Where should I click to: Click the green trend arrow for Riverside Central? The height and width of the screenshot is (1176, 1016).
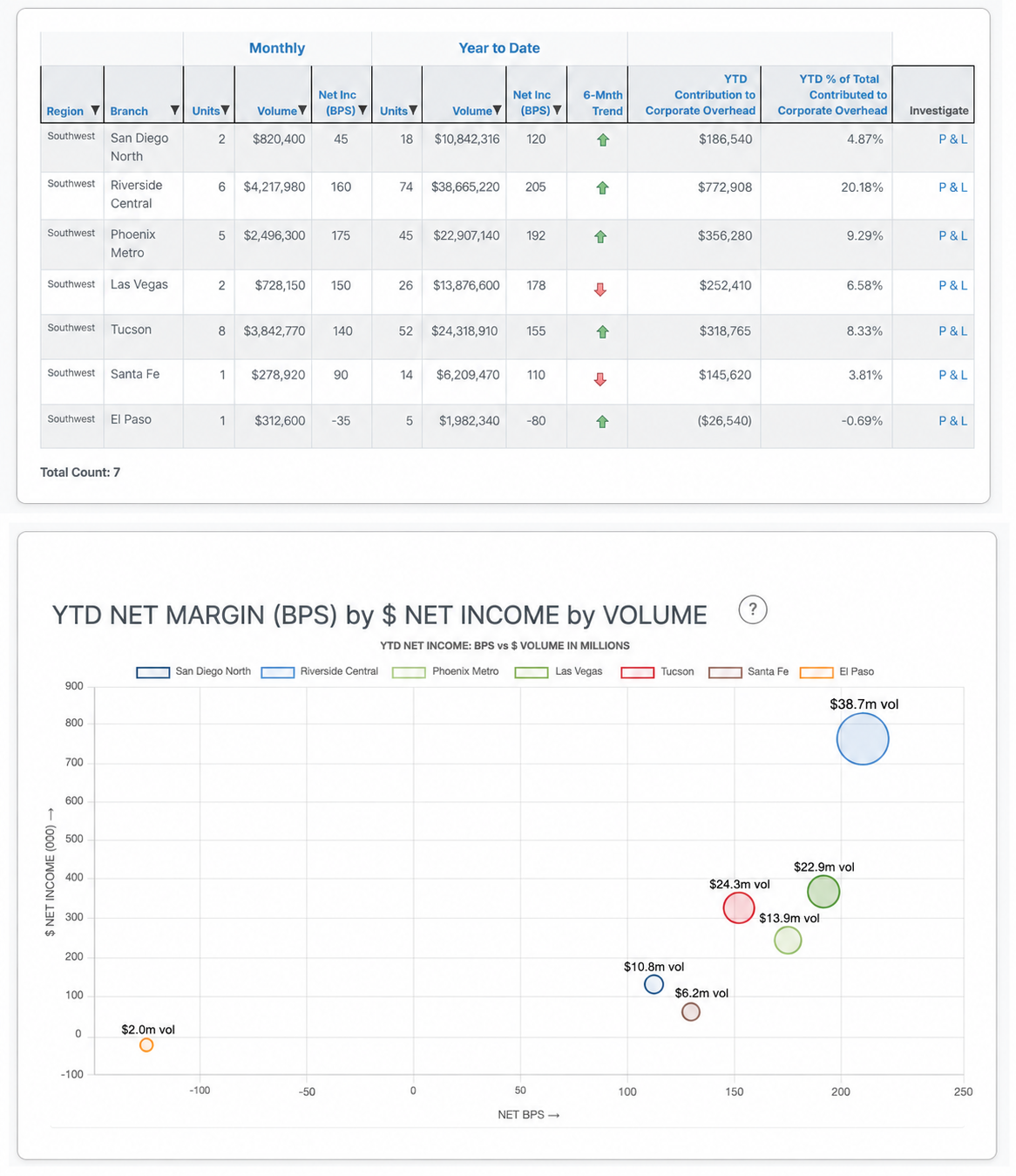coord(602,187)
